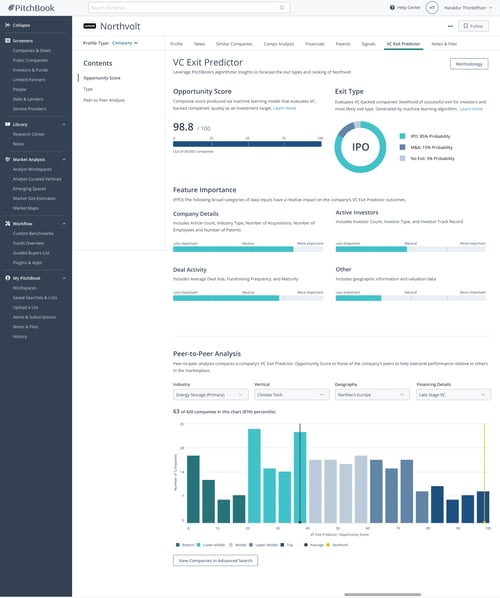
Task: Click View Companies in Advanced Search
Action: (215, 561)
